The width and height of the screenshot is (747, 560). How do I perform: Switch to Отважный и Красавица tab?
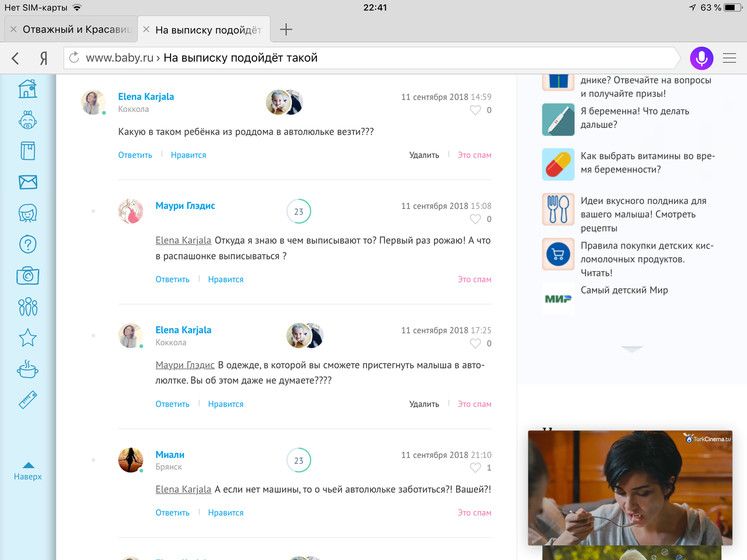[x=71, y=30]
